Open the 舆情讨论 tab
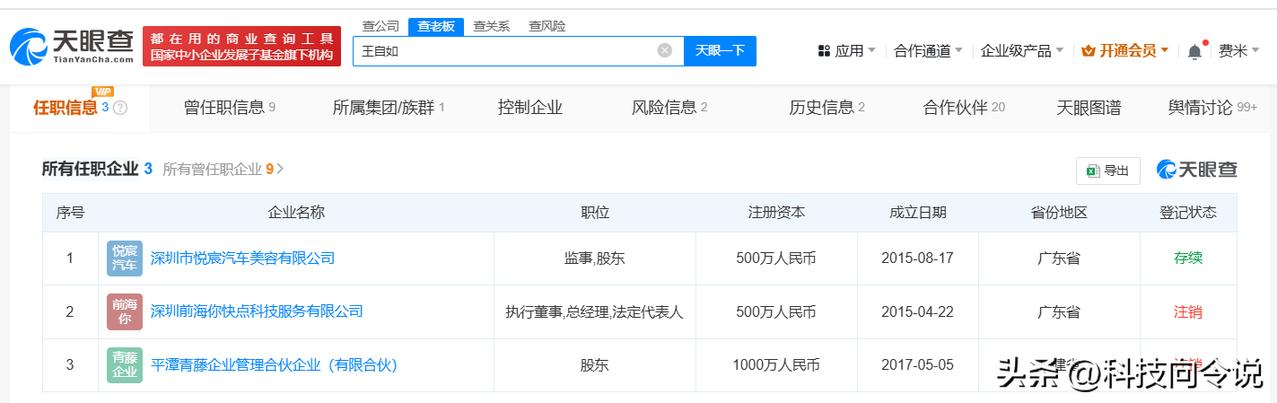The width and height of the screenshot is (1277, 403). click(1212, 108)
